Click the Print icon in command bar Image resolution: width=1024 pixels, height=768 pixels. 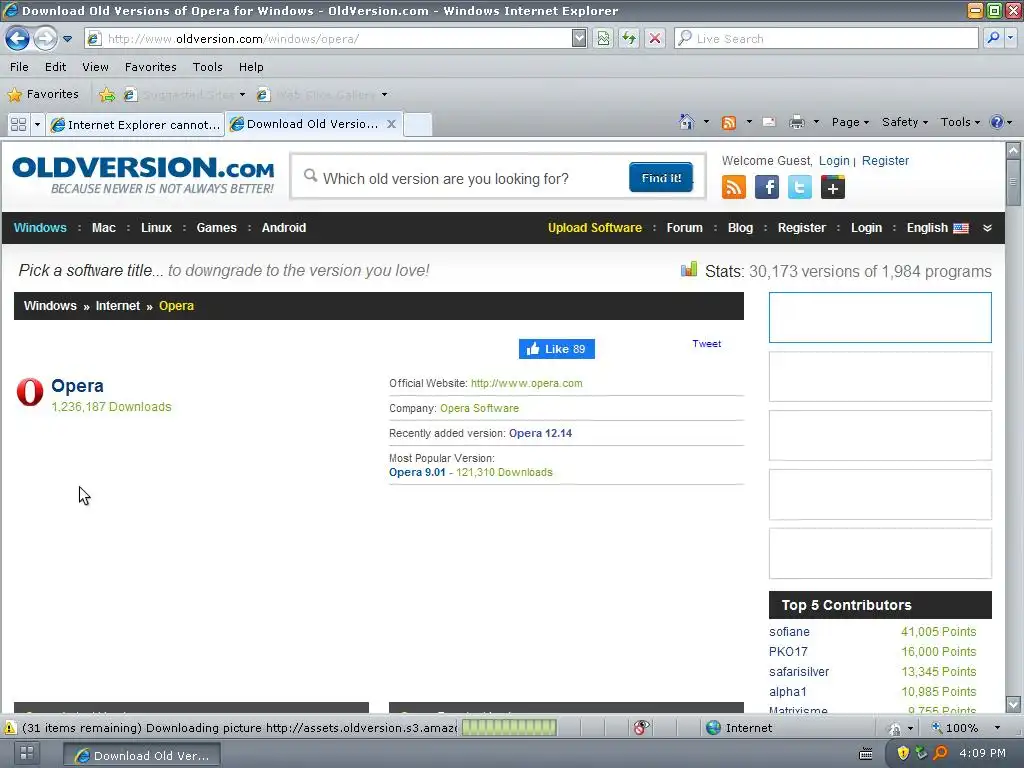coord(796,122)
